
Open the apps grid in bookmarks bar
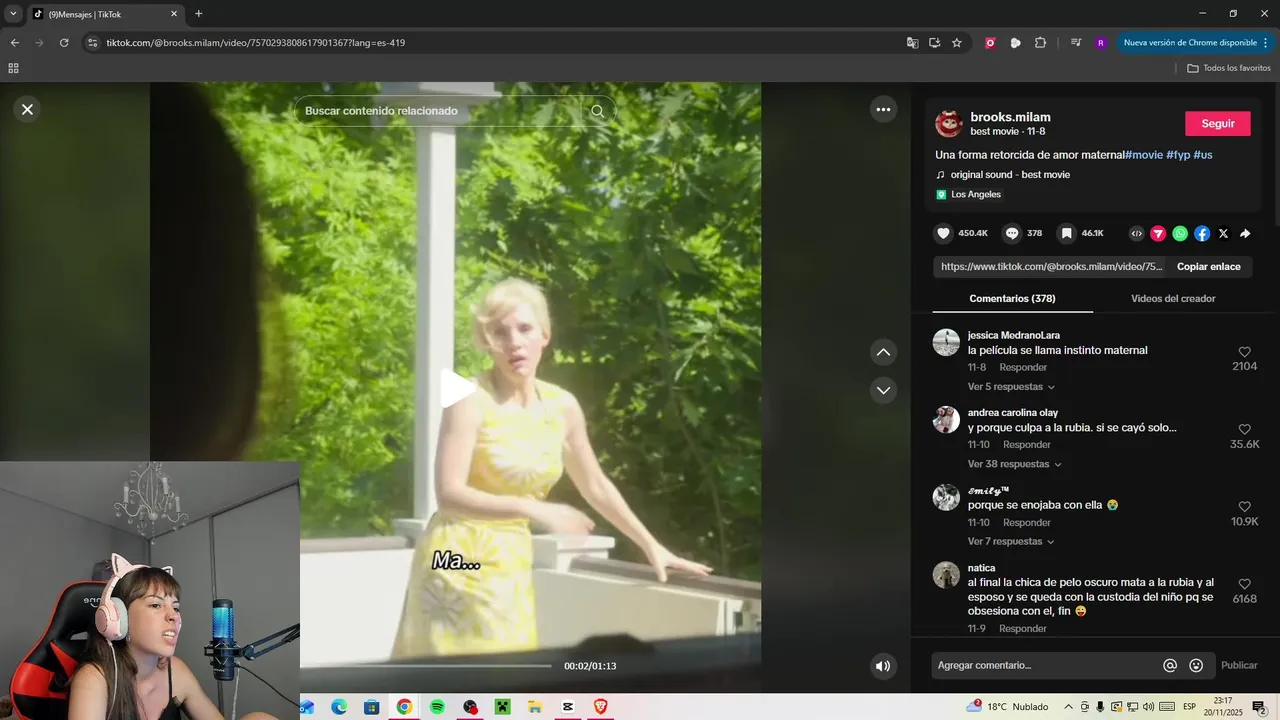13,68
